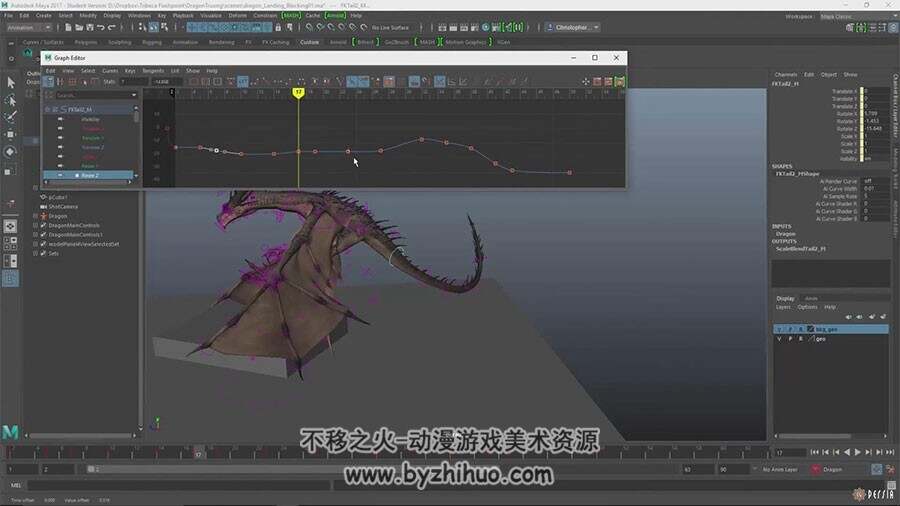Click the home icon on shelf
Viewport: 900px width, 506px height.
click(28, 53)
